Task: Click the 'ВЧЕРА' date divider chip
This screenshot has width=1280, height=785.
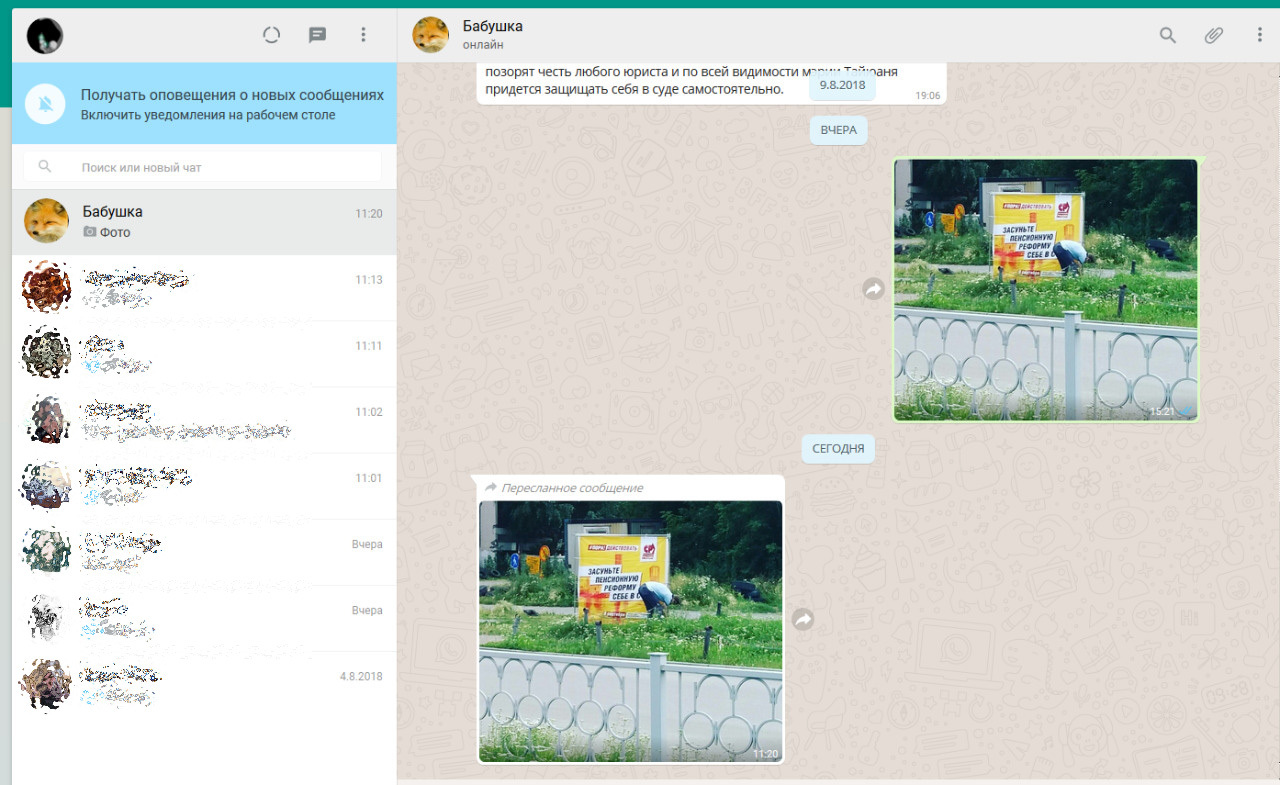Action: (838, 131)
